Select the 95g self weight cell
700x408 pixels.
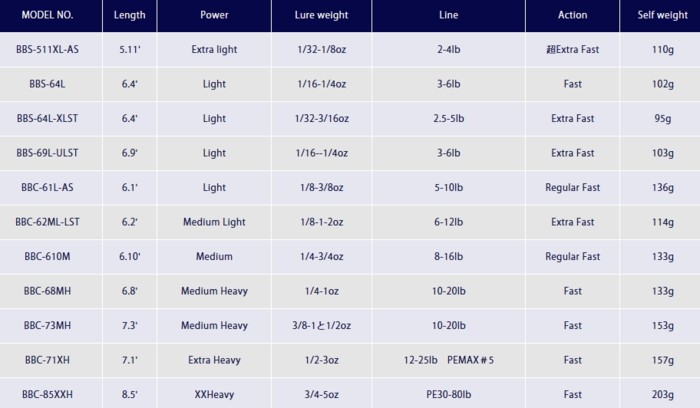pyautogui.click(x=660, y=118)
